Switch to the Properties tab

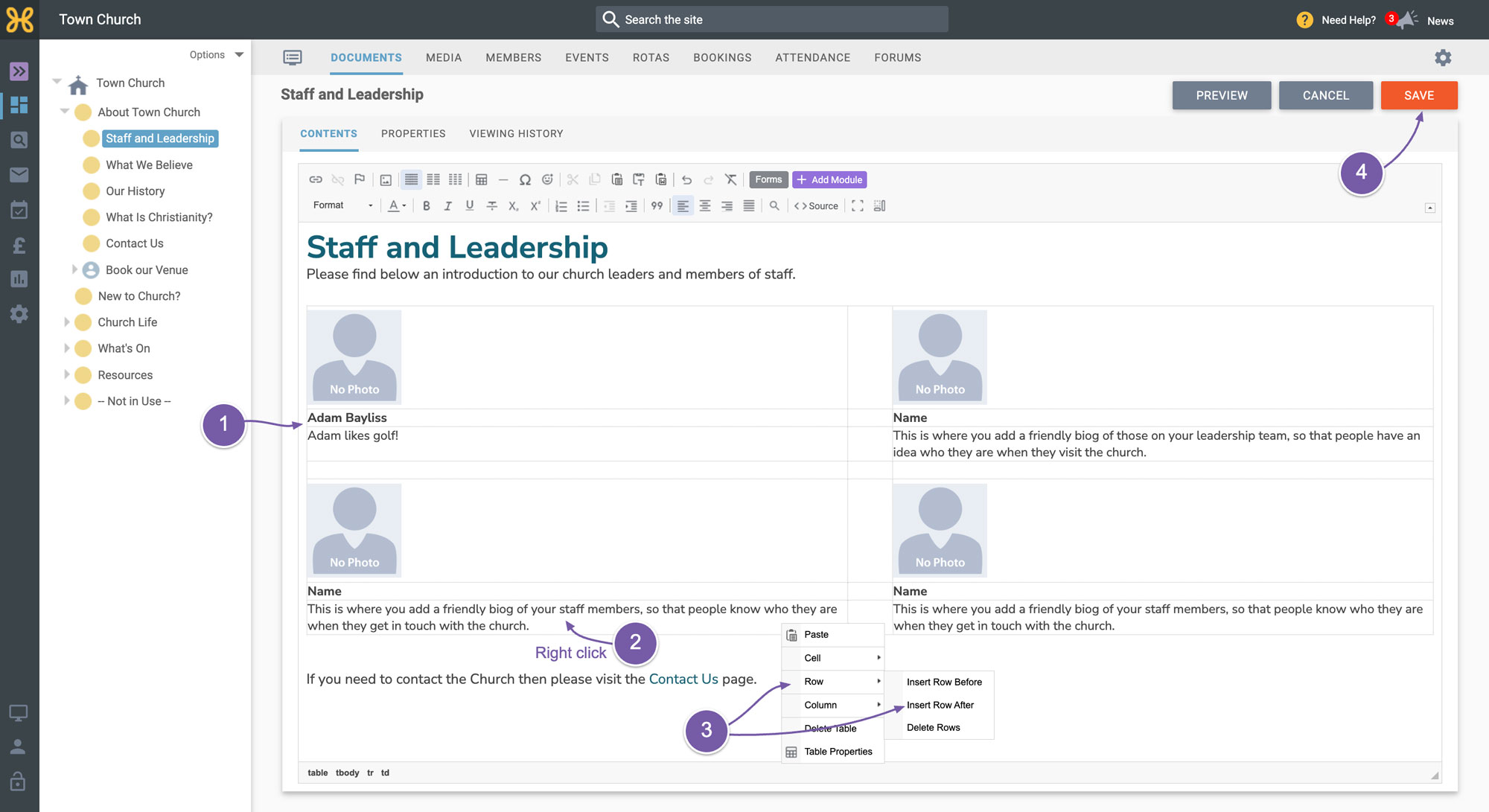pos(413,134)
